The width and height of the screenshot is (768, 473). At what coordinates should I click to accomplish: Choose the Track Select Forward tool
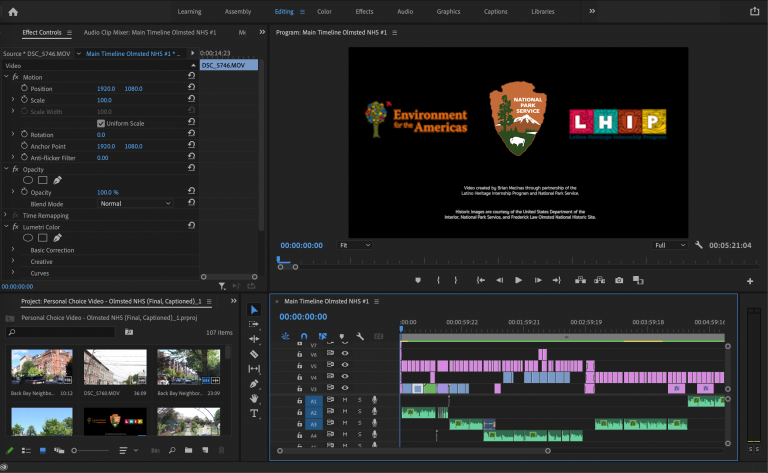(254, 324)
